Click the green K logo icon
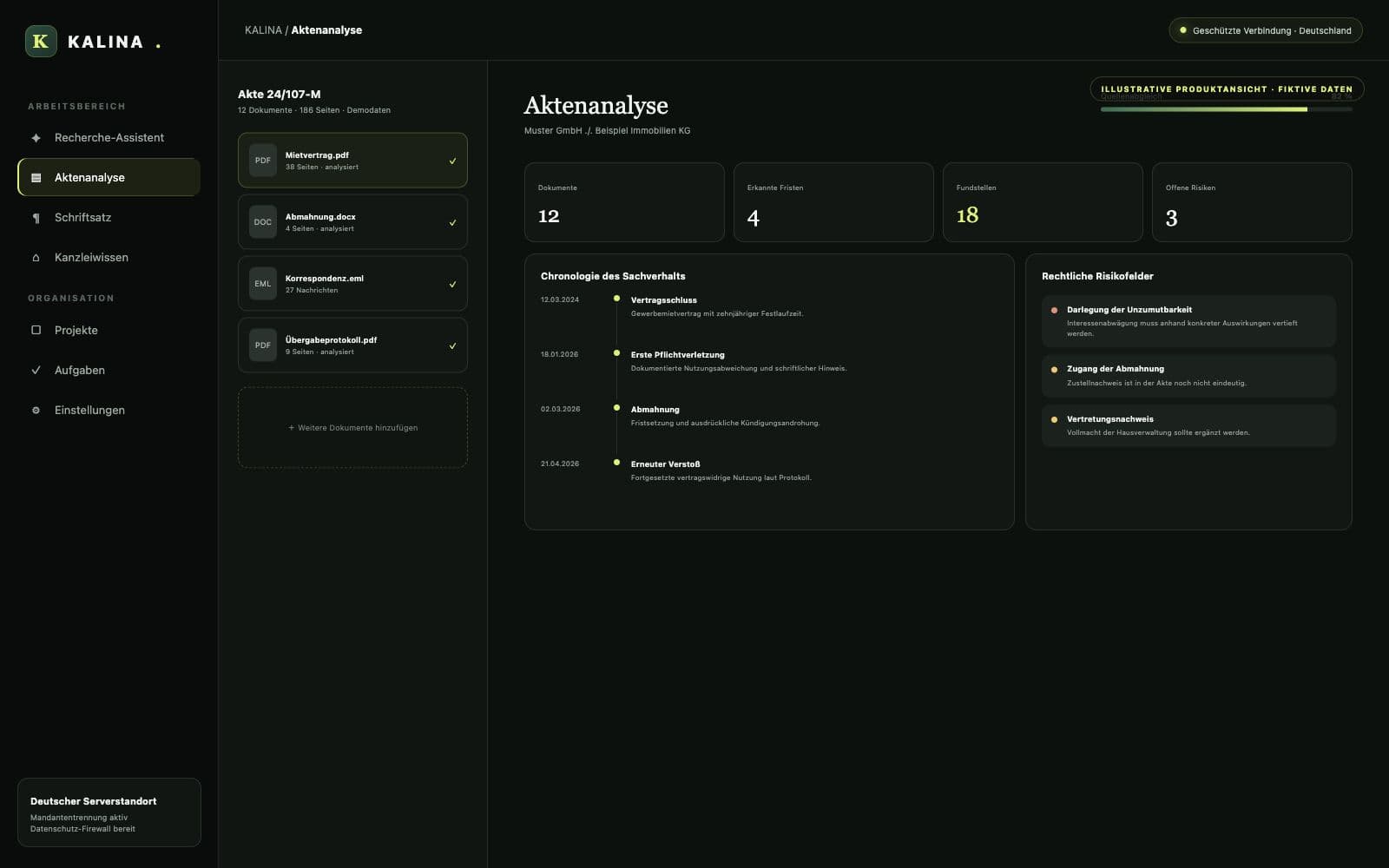 (x=41, y=41)
